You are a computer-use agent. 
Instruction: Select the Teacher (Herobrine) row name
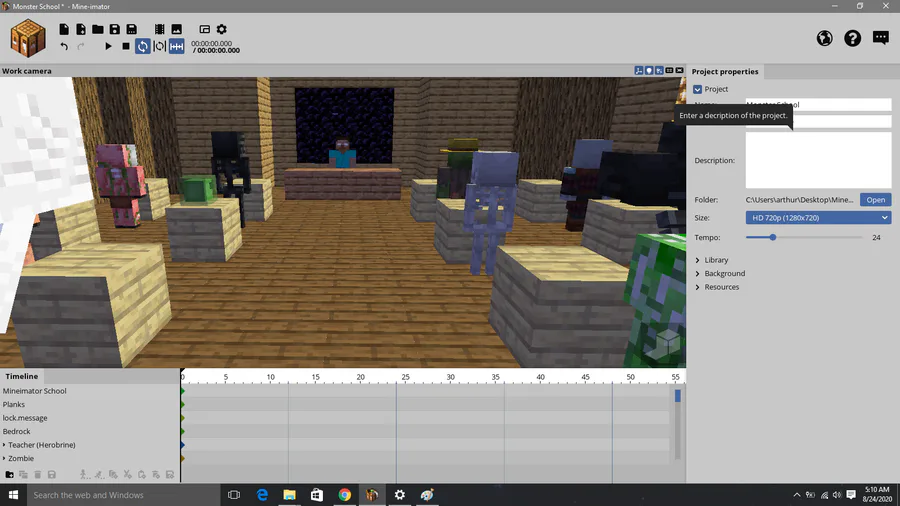tap(41, 445)
